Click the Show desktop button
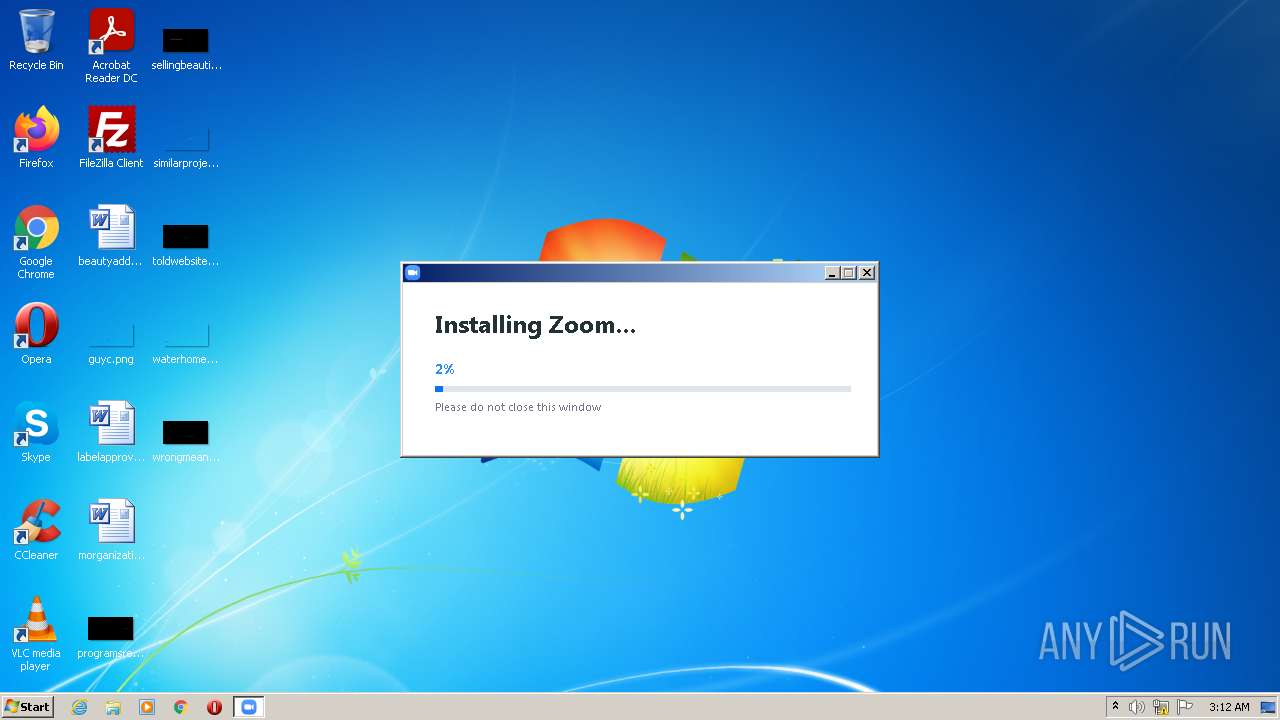The image size is (1280, 720). (x=1268, y=707)
